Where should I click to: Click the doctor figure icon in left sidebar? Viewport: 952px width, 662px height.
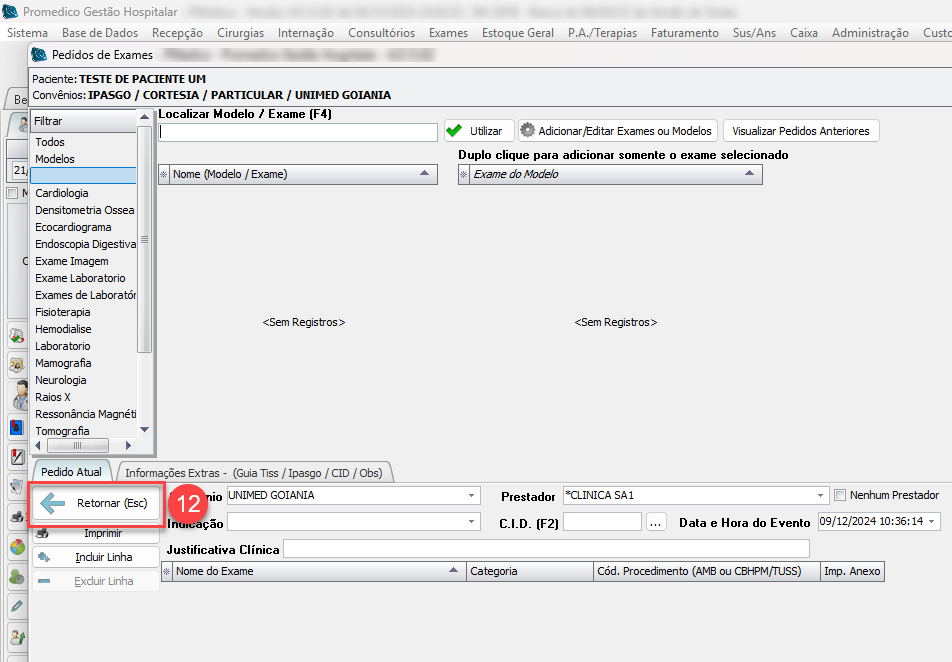pos(19,396)
